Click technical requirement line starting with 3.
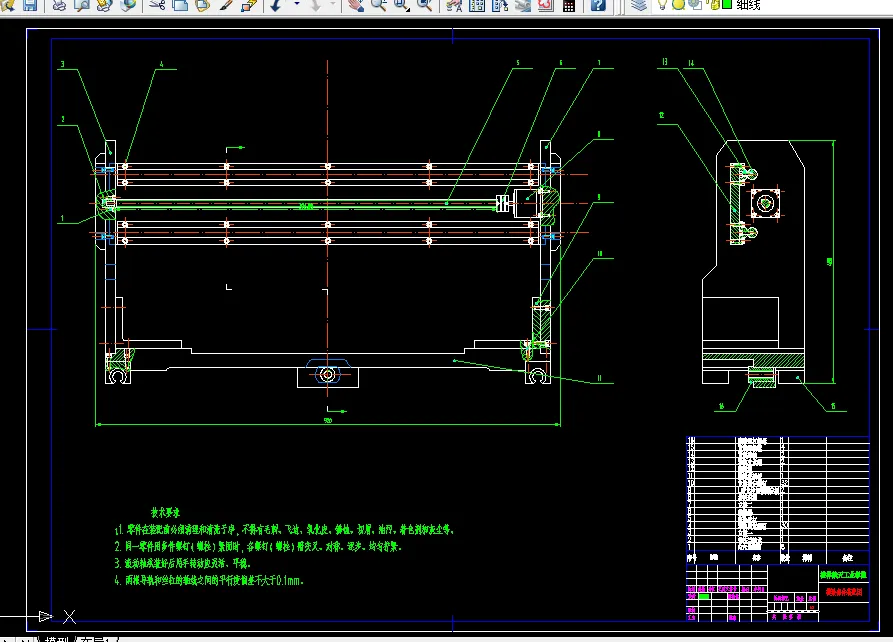The height and width of the screenshot is (642, 893). click(x=182, y=563)
